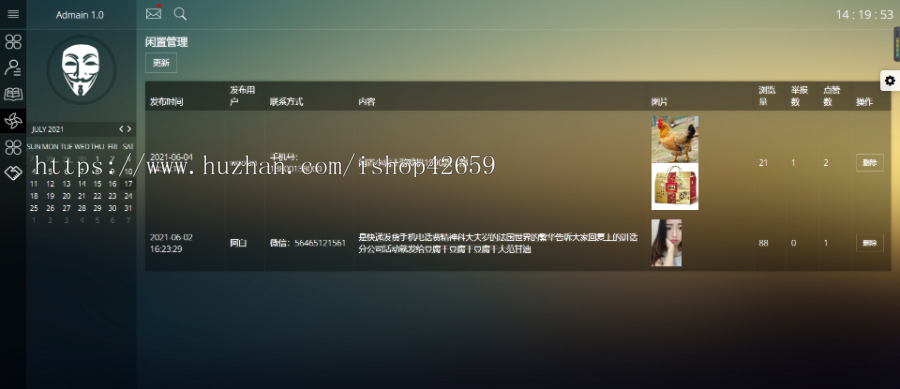Image resolution: width=900 pixels, height=389 pixels.
Task: Open the user list sidebar icon
Action: click(x=13, y=68)
